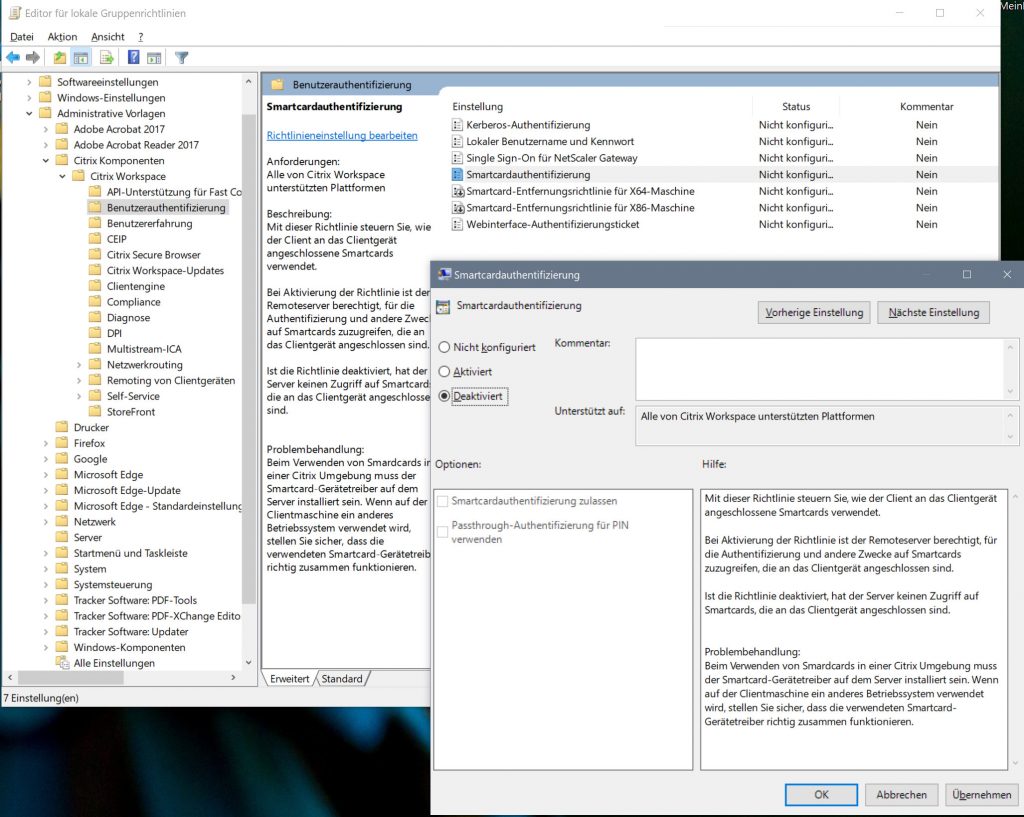This screenshot has height=817, width=1024.
Task: Click the export list toolbar icon
Action: pos(106,57)
